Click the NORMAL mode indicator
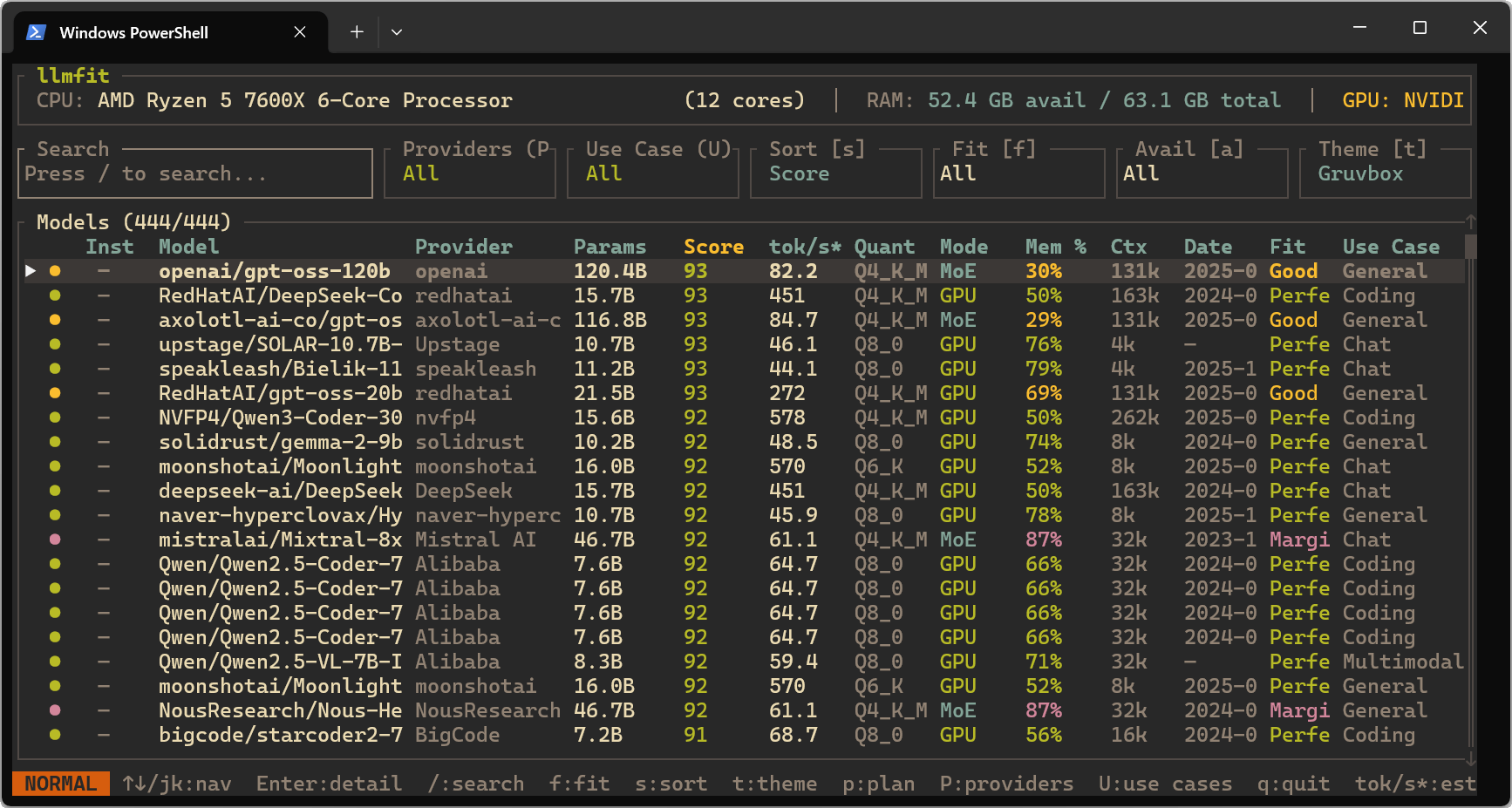This screenshot has height=808, width=1512. pyautogui.click(x=60, y=784)
